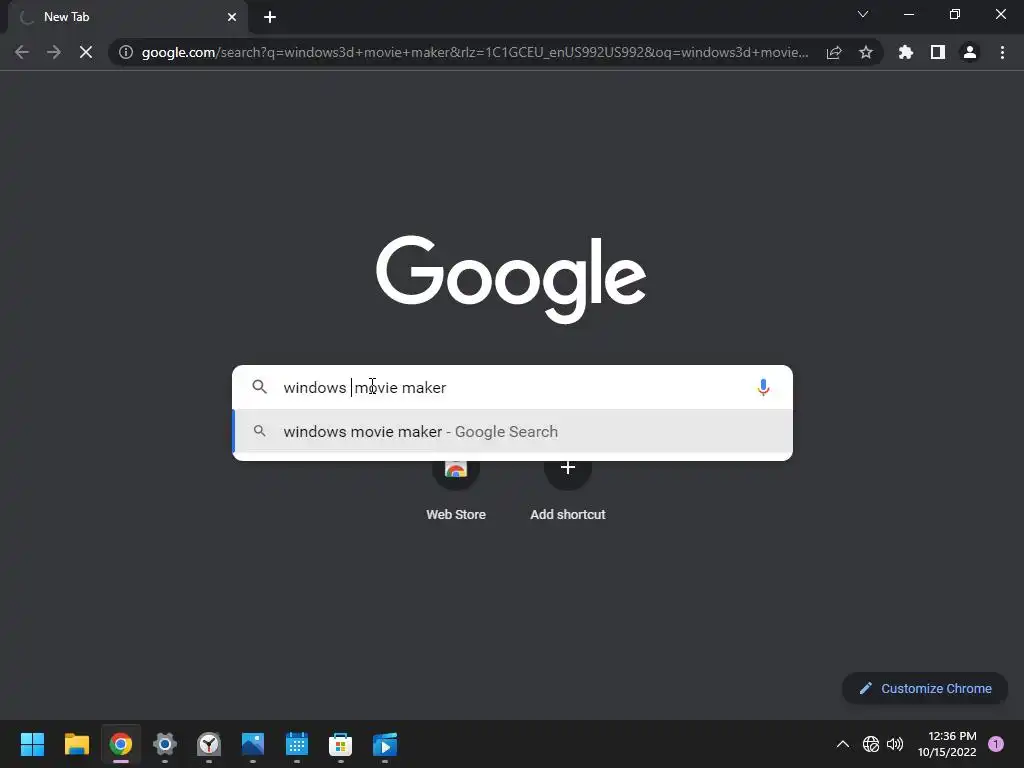Click the magnifier icon in search box
The width and height of the screenshot is (1024, 768).
coord(259,387)
